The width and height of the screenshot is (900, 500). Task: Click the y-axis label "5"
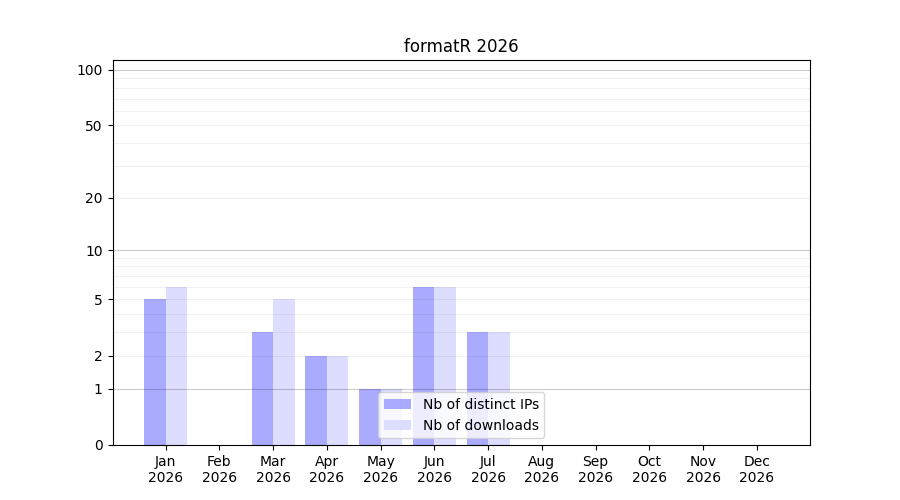[98, 300]
